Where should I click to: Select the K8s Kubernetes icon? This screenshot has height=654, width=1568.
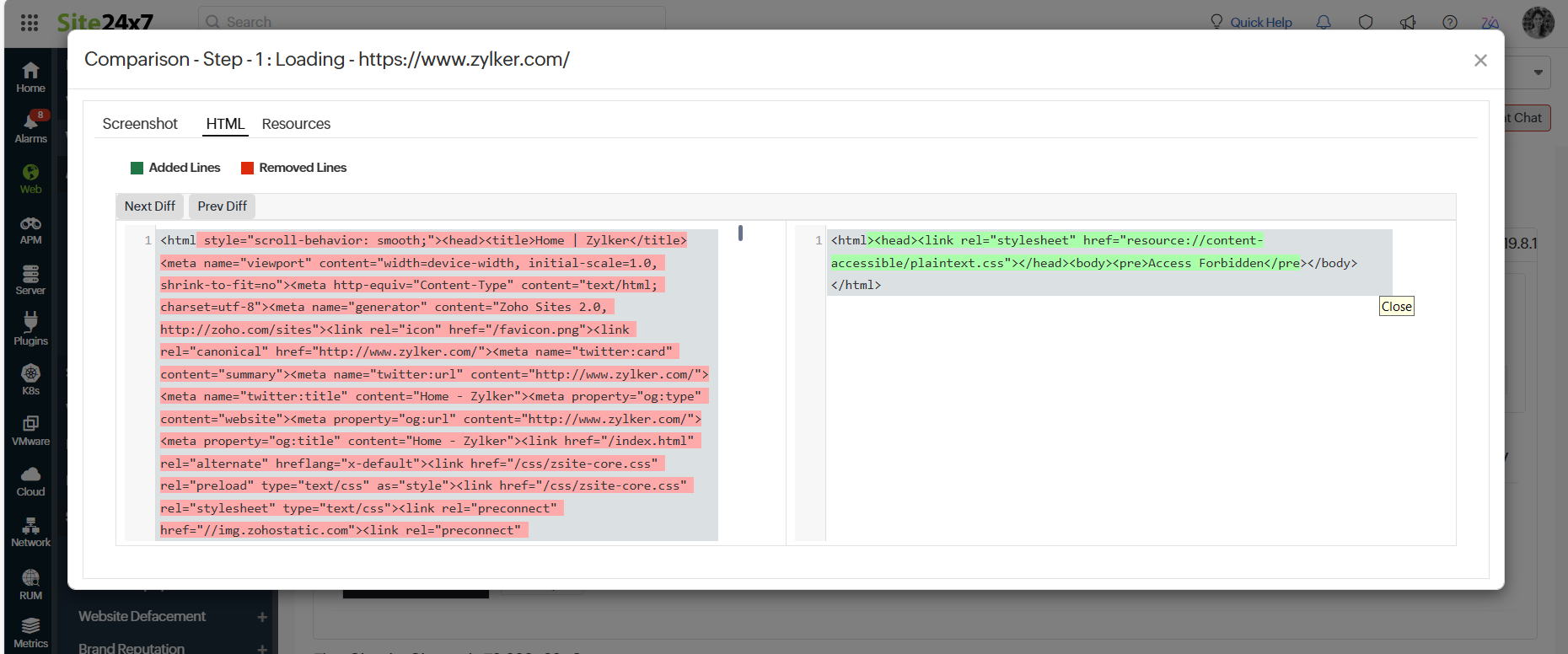(x=30, y=379)
